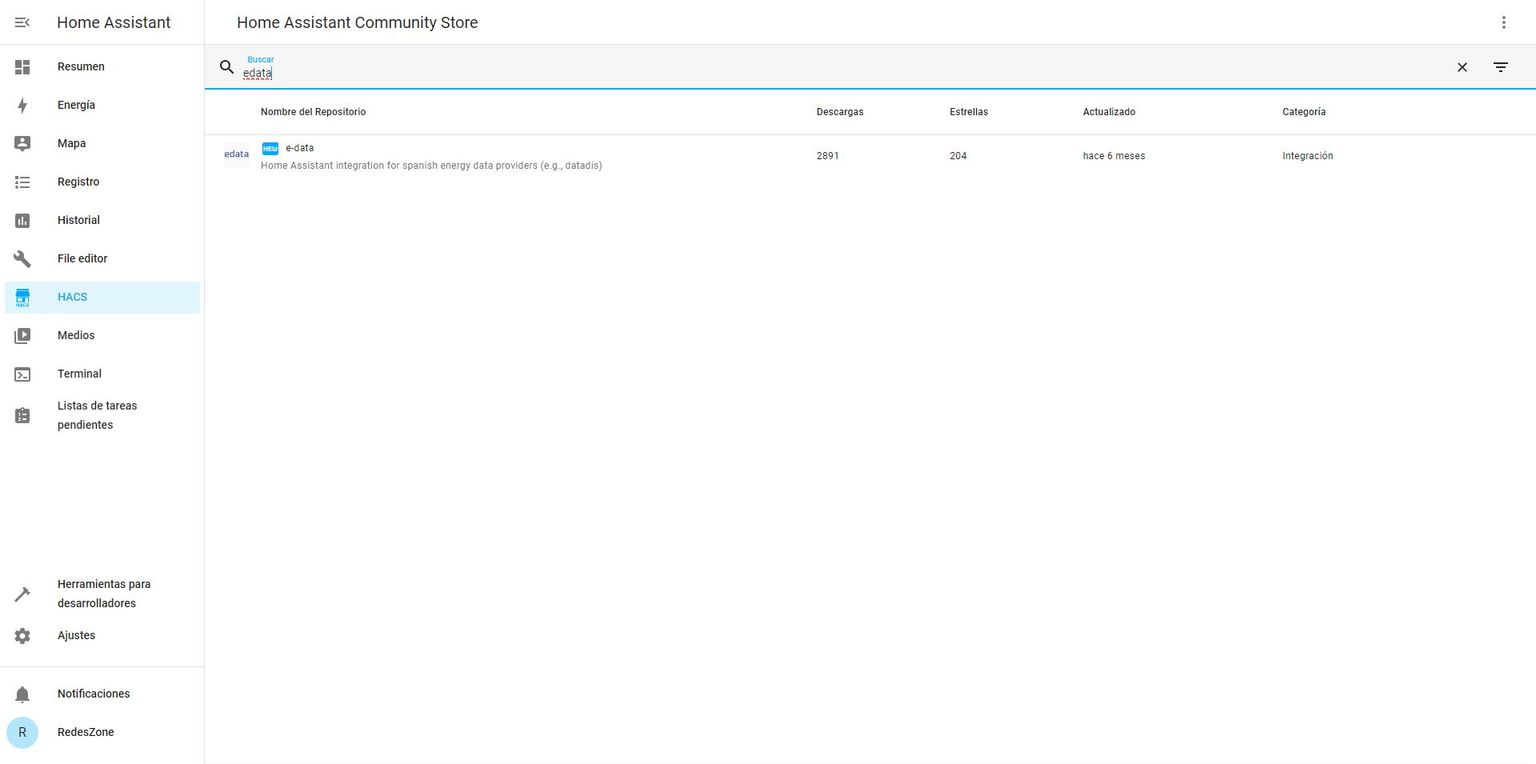Open the RedesZone user avatar
This screenshot has height=764, width=1536.
(22, 732)
